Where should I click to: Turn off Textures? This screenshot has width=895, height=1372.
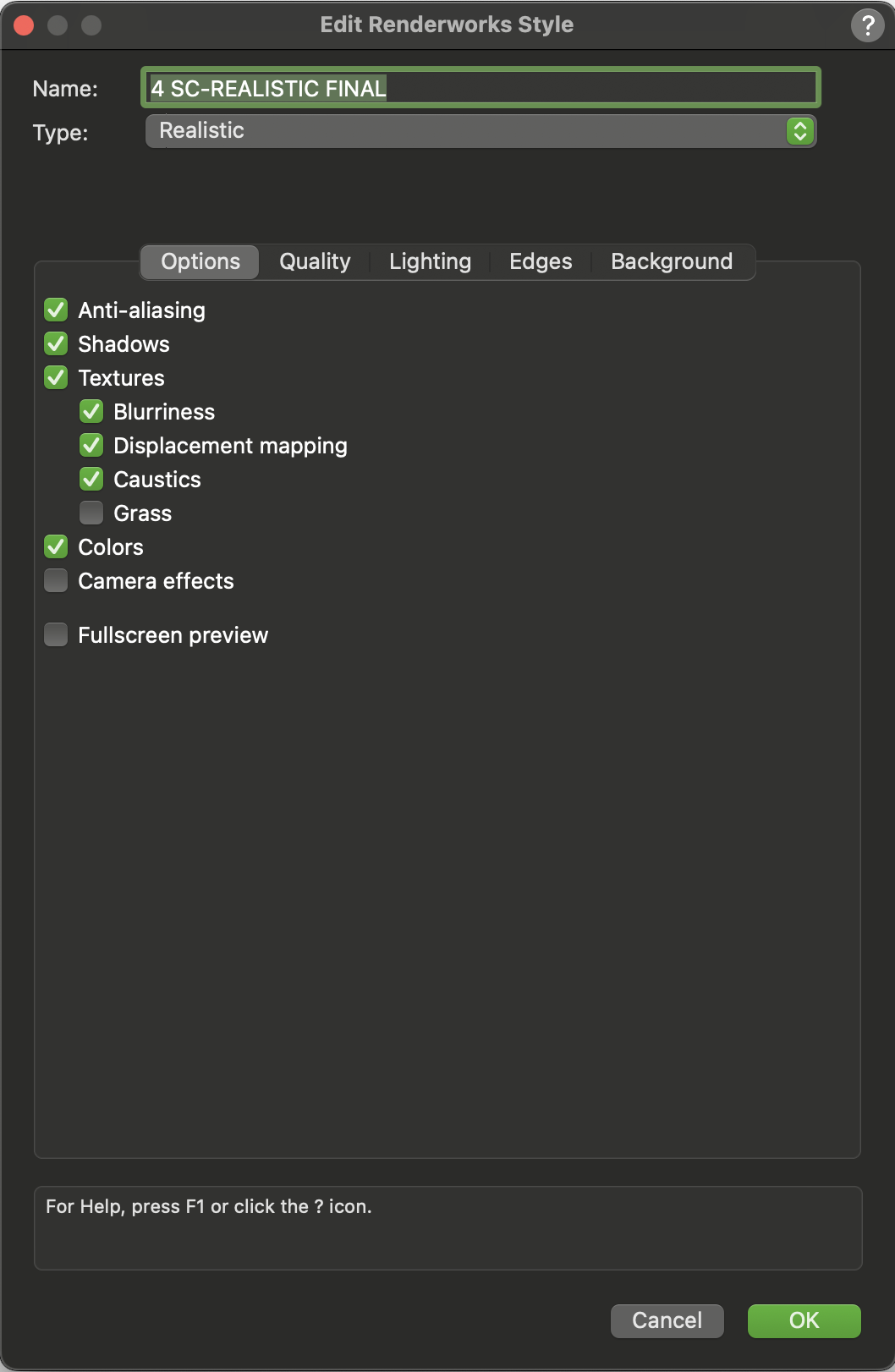(55, 377)
